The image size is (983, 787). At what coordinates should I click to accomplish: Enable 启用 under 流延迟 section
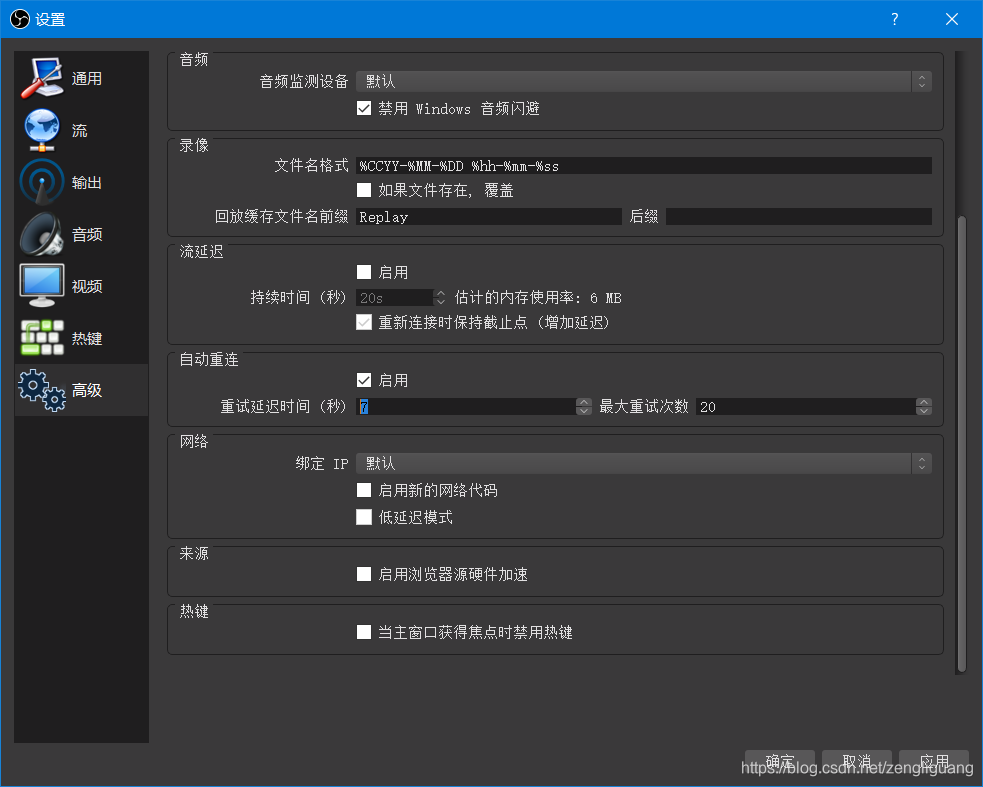coord(365,271)
